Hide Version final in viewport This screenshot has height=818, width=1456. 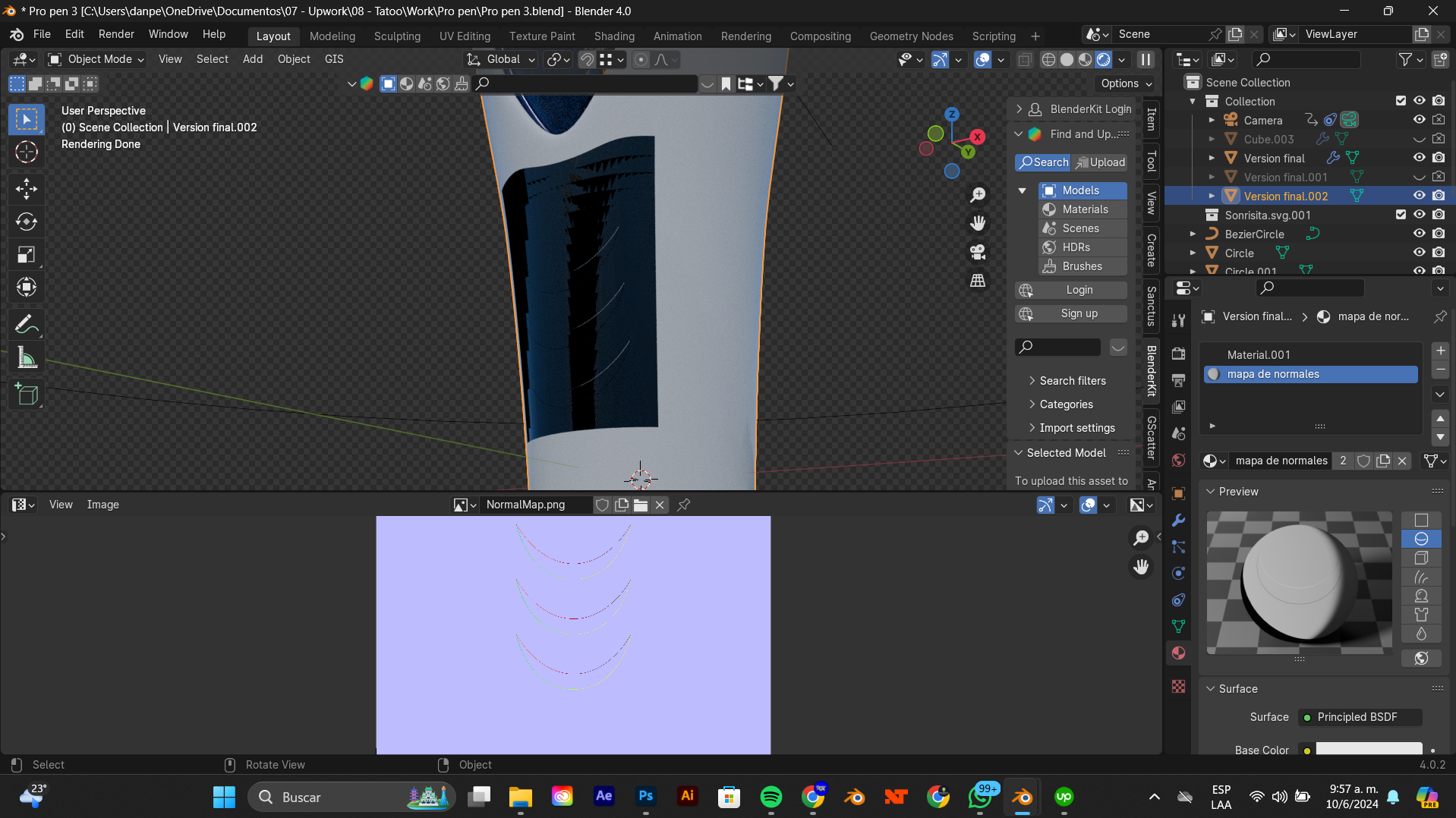(x=1419, y=158)
